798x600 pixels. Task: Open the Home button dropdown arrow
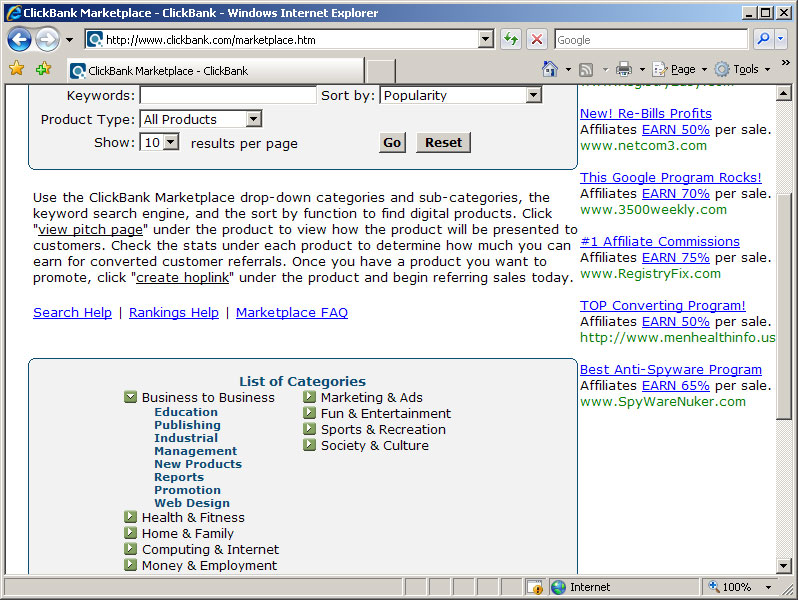point(568,69)
